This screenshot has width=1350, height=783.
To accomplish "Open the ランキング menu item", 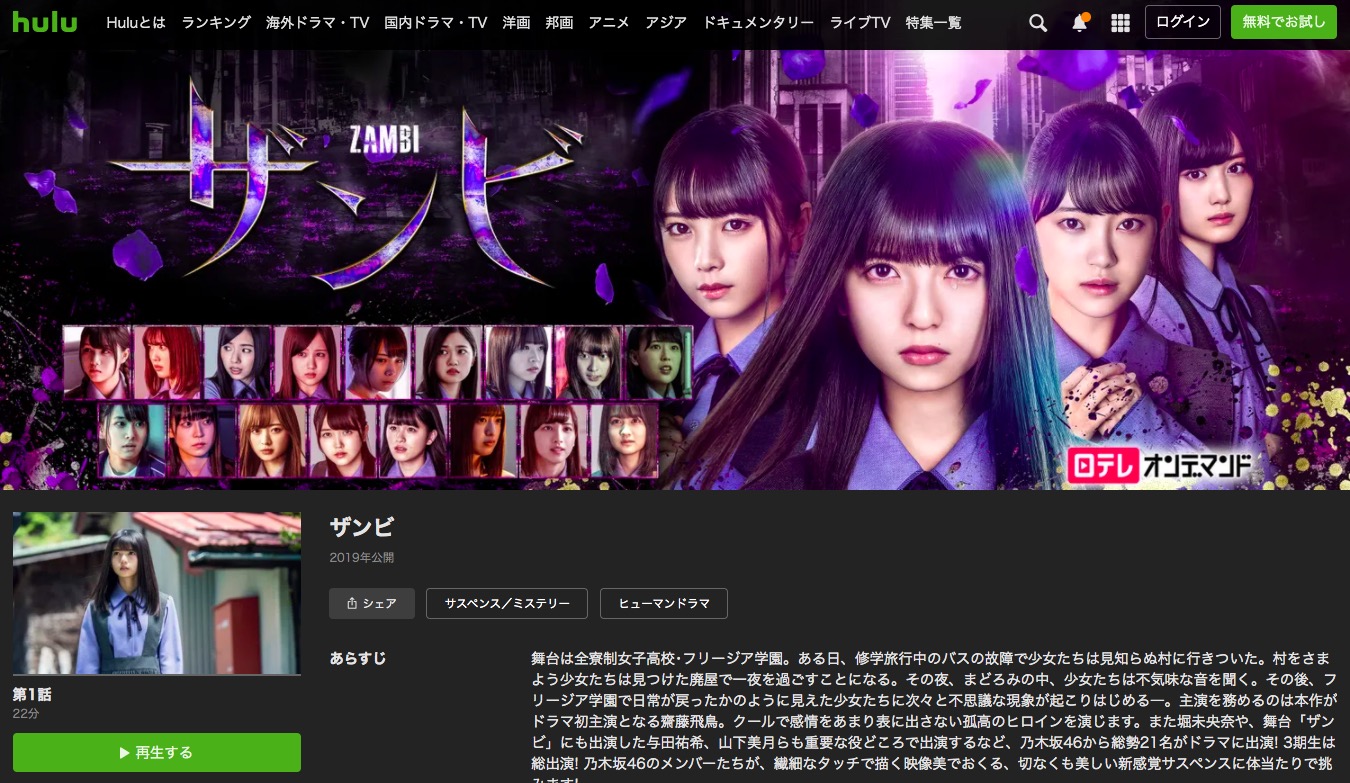I will pyautogui.click(x=216, y=22).
